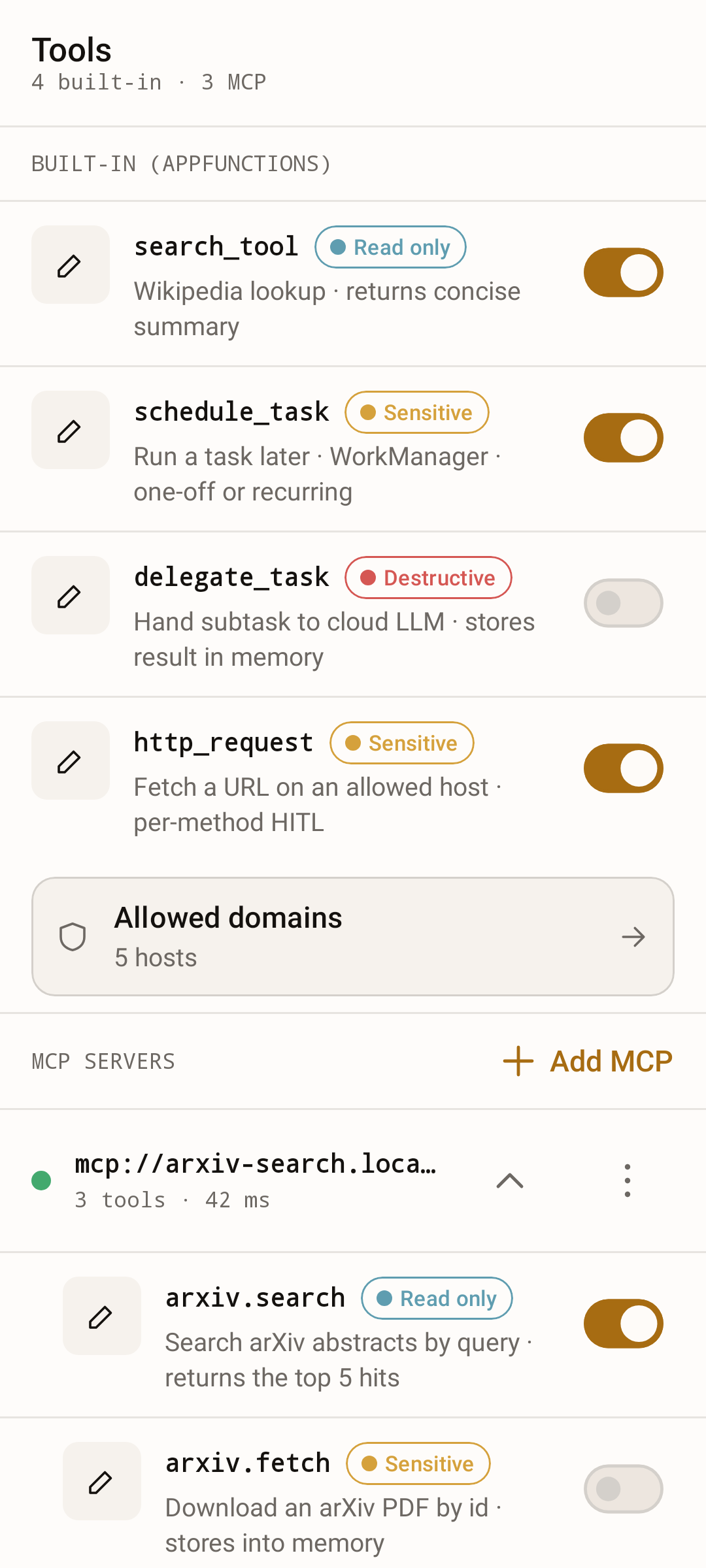Select the http_request name text
The image size is (706, 1568).
tap(224, 743)
